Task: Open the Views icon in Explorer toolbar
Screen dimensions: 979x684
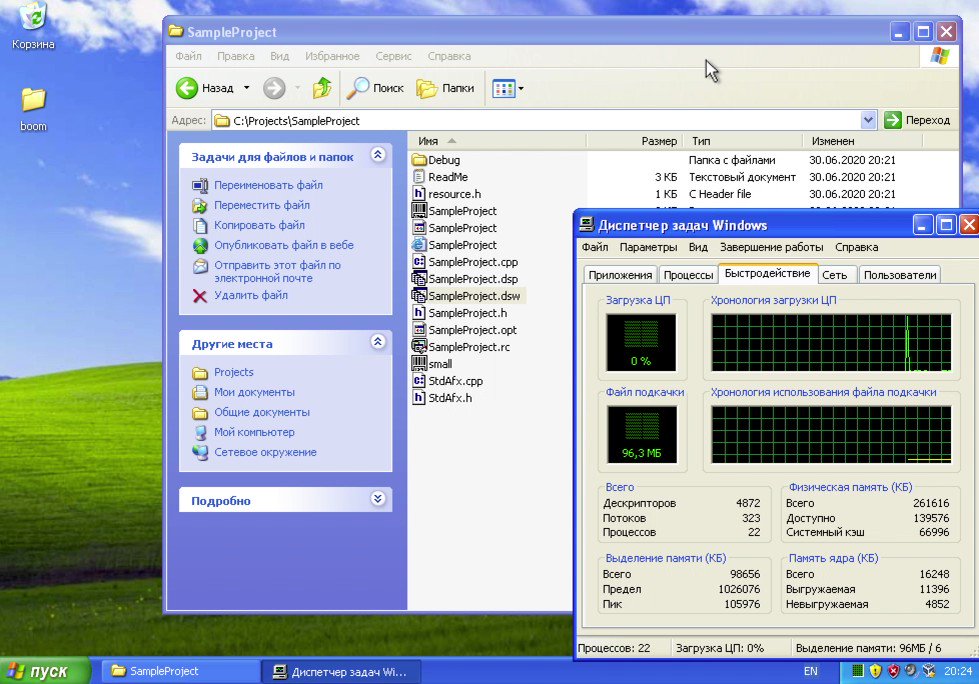Action: pyautogui.click(x=503, y=88)
